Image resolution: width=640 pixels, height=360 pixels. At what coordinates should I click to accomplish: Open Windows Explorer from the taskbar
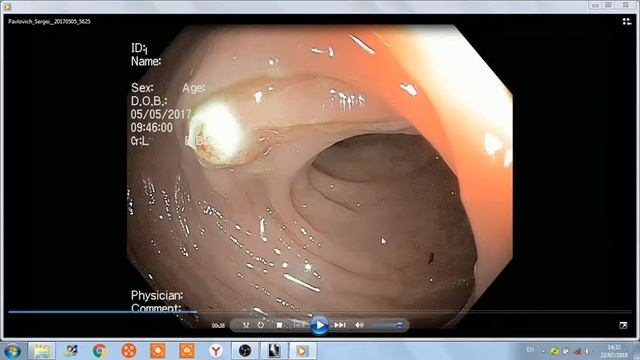point(41,351)
